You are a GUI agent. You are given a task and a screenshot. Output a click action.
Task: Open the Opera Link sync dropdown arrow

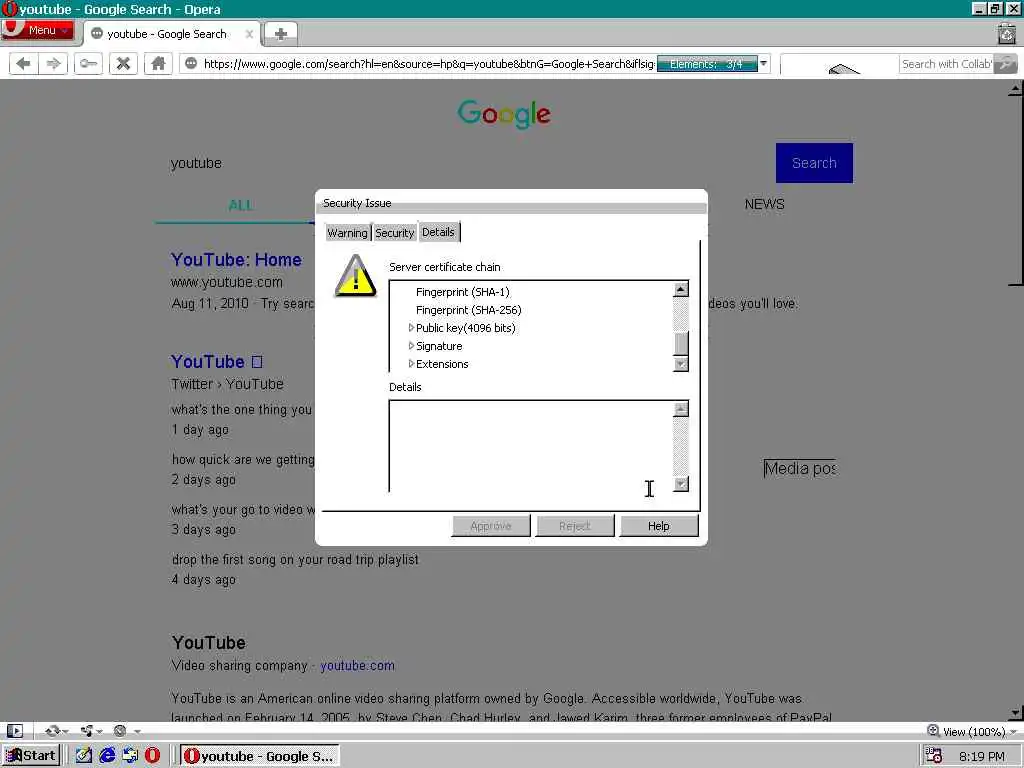(65, 731)
